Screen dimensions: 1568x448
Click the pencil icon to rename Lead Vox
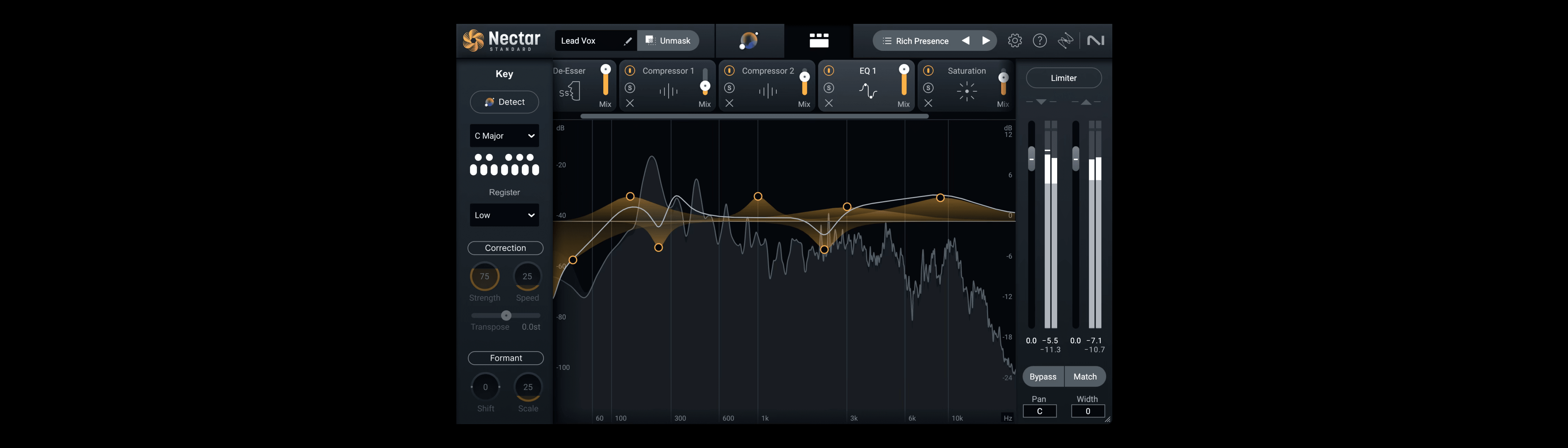pos(628,41)
